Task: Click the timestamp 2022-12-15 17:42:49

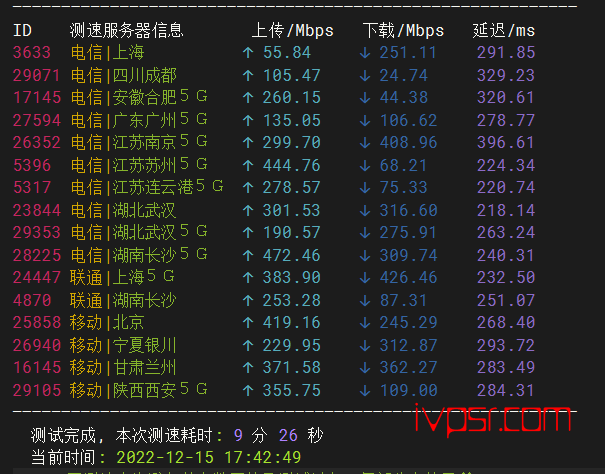Action: (209, 457)
